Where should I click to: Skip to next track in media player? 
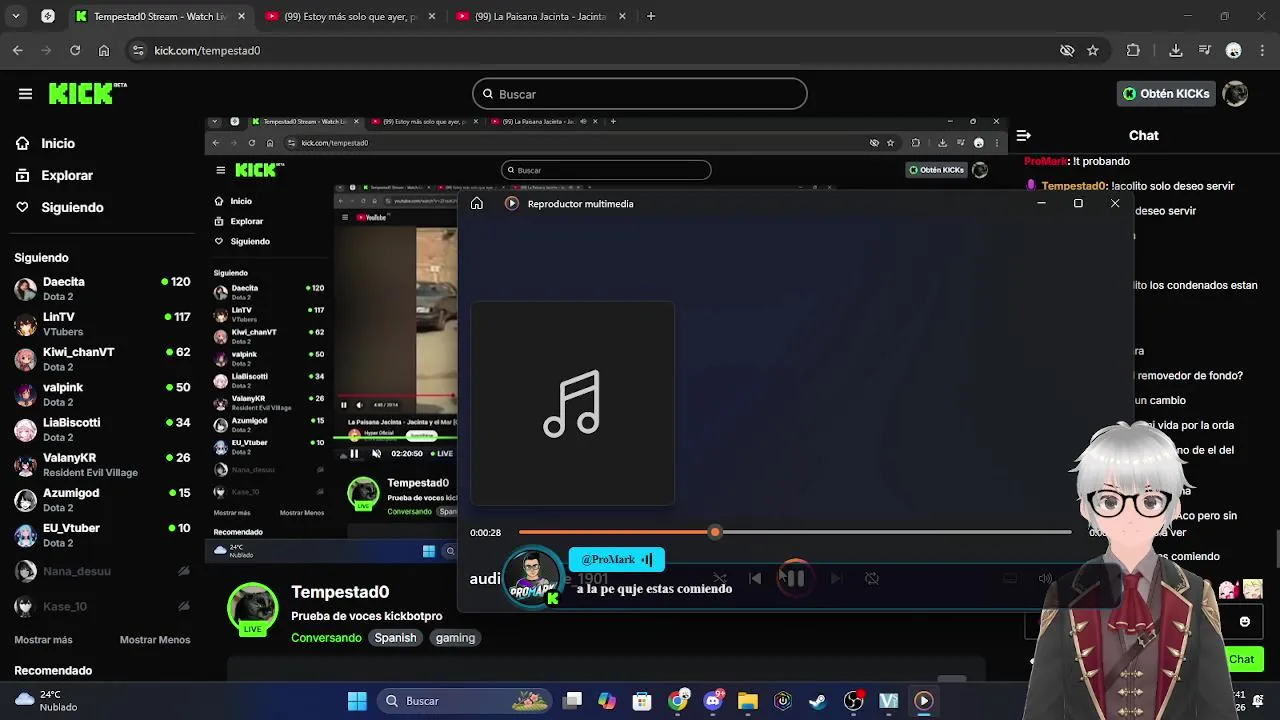pos(836,578)
